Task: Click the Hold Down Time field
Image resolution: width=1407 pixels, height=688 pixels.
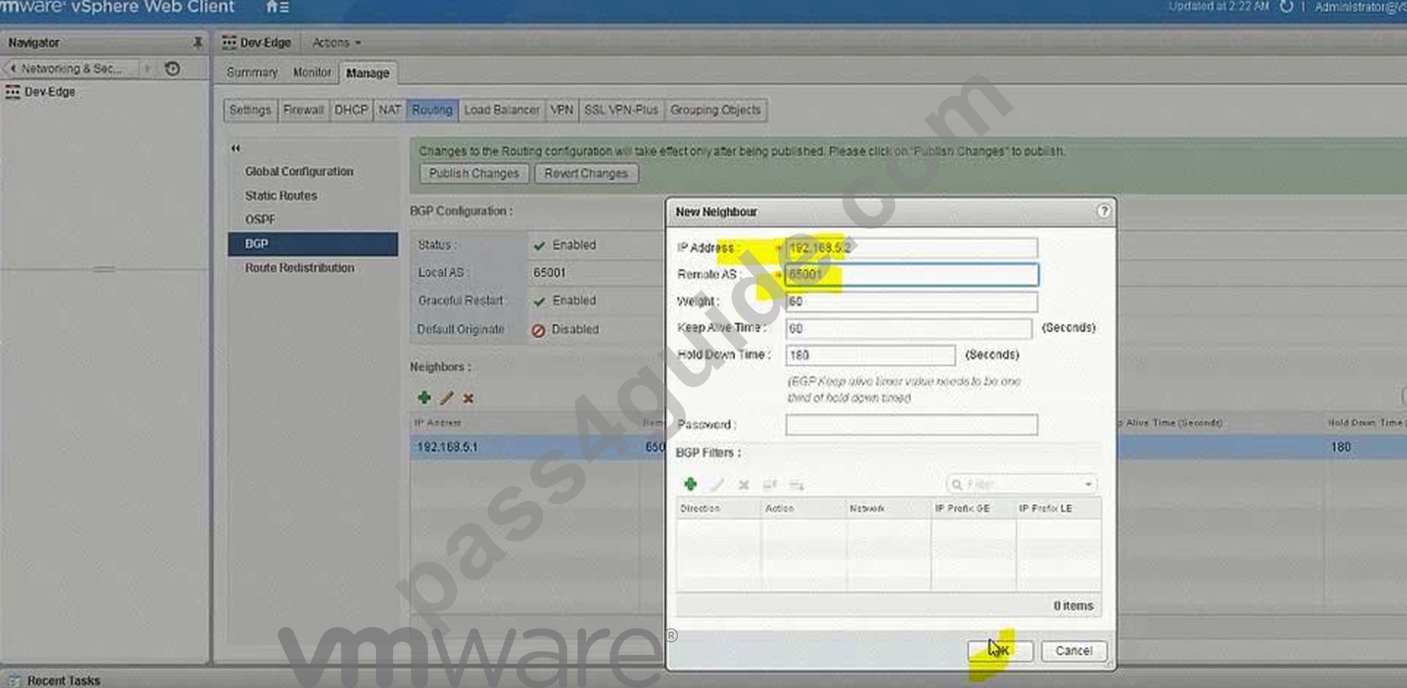Action: coord(870,355)
